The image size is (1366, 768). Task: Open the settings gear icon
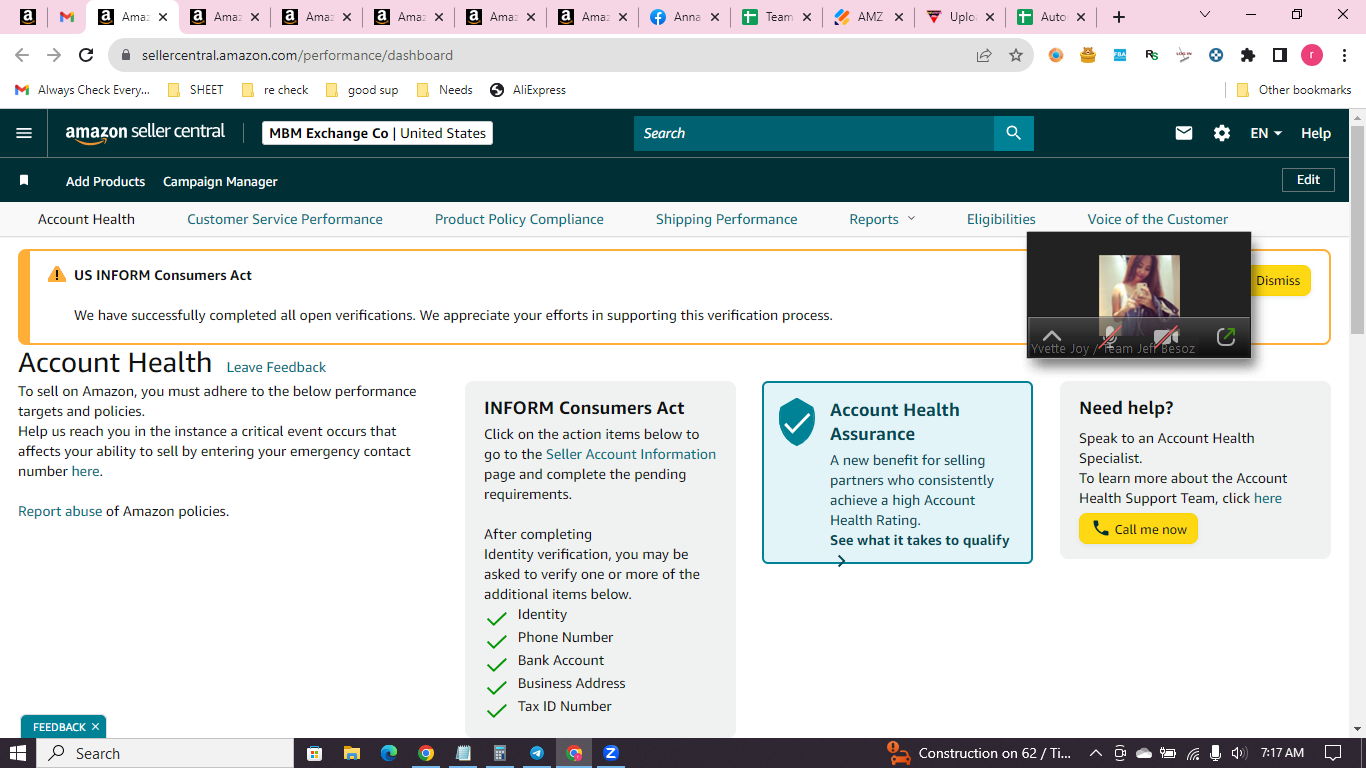coord(1222,133)
